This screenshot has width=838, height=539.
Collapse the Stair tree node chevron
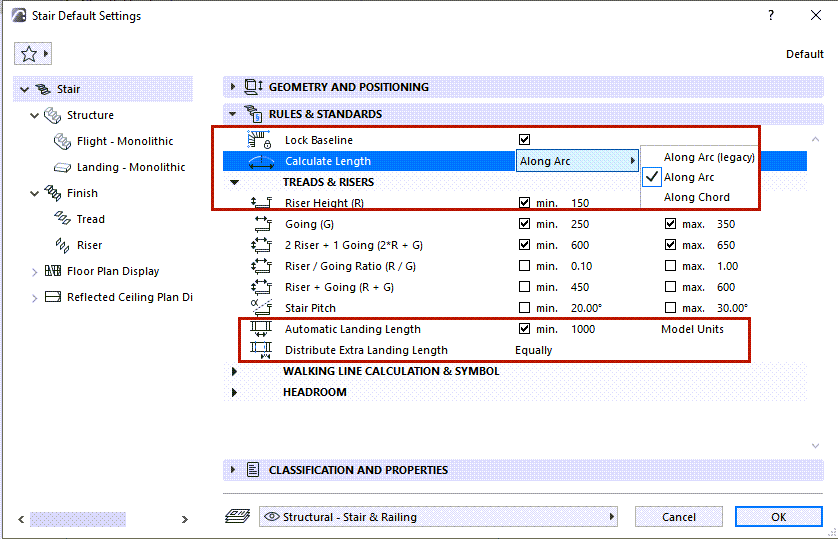tap(25, 89)
